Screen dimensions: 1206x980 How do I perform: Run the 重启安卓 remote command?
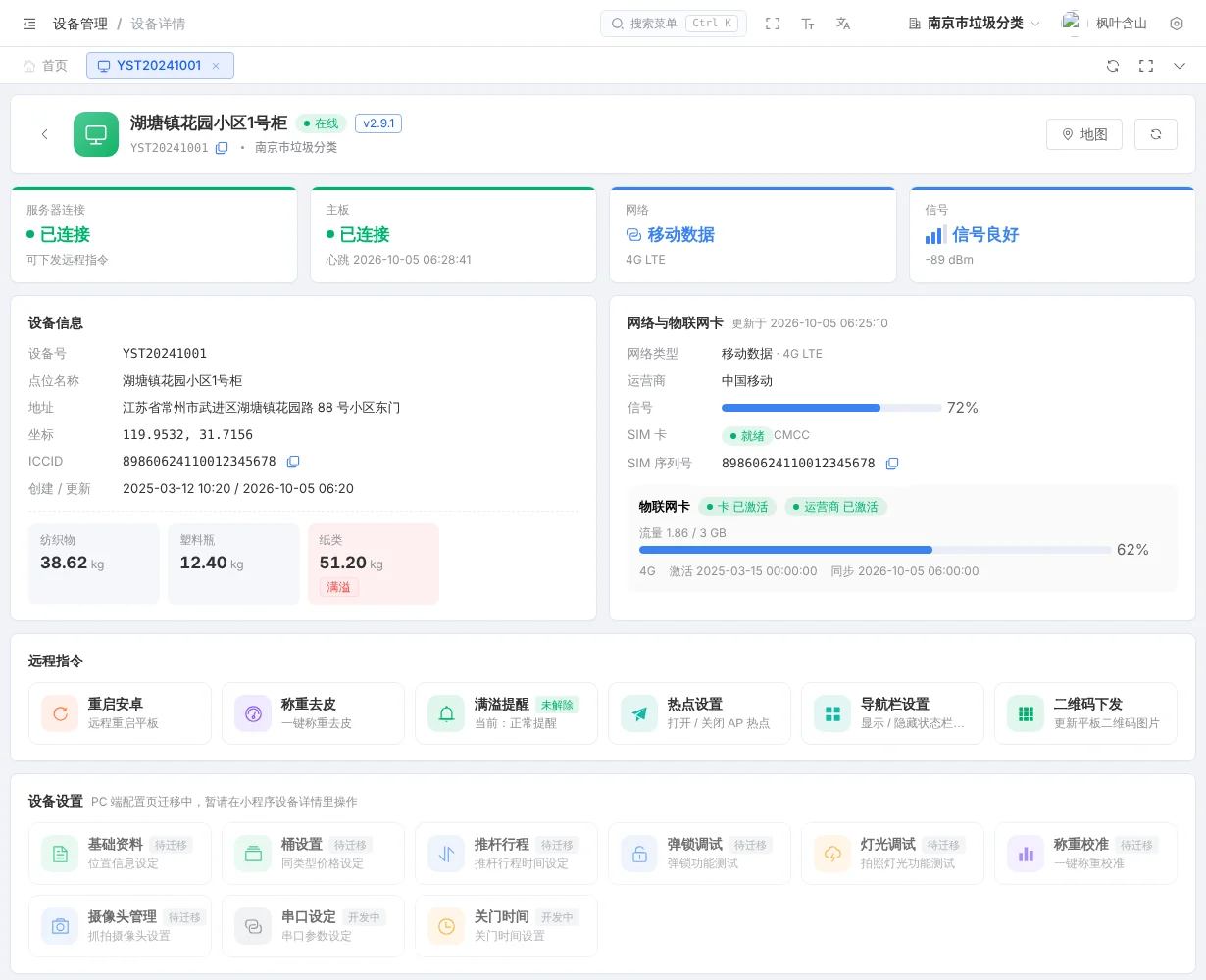[x=120, y=713]
